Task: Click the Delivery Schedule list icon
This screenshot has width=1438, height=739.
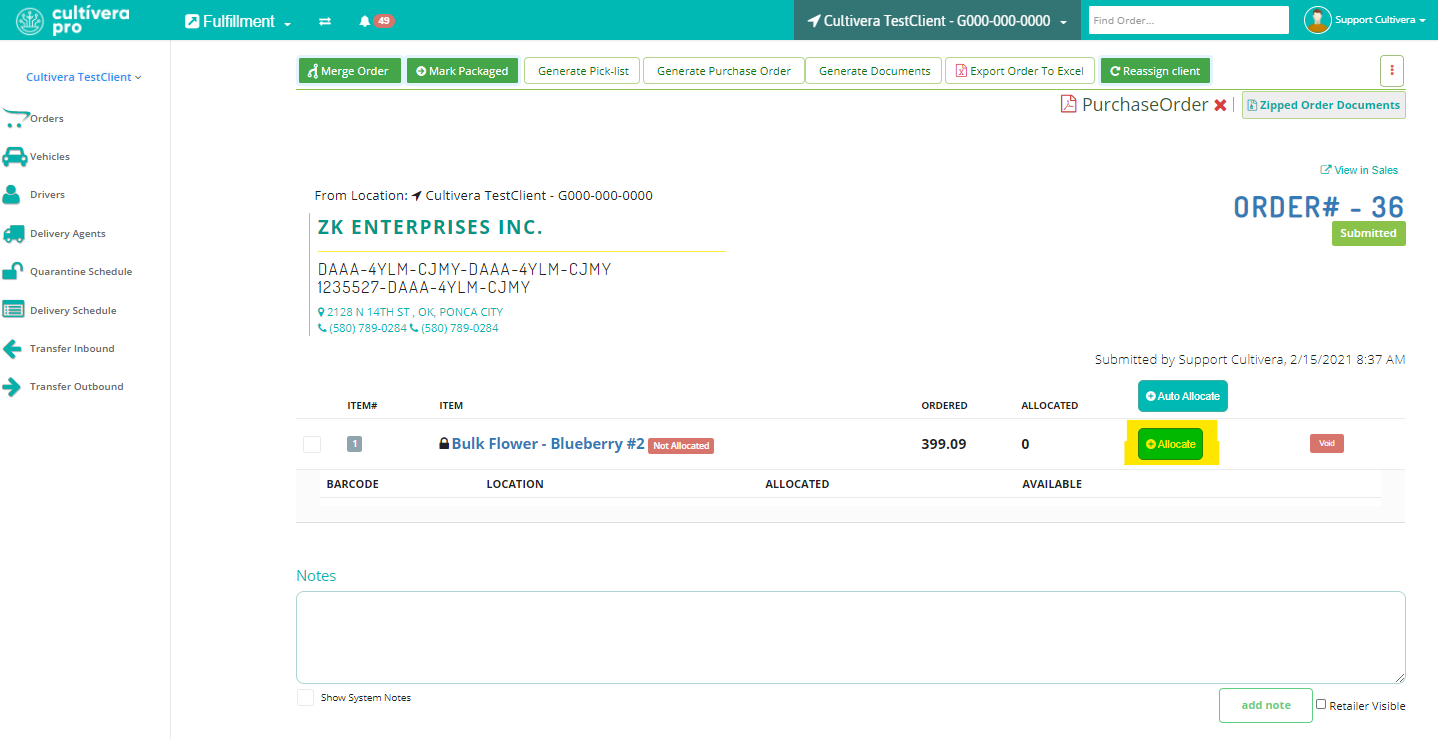Action: (14, 309)
